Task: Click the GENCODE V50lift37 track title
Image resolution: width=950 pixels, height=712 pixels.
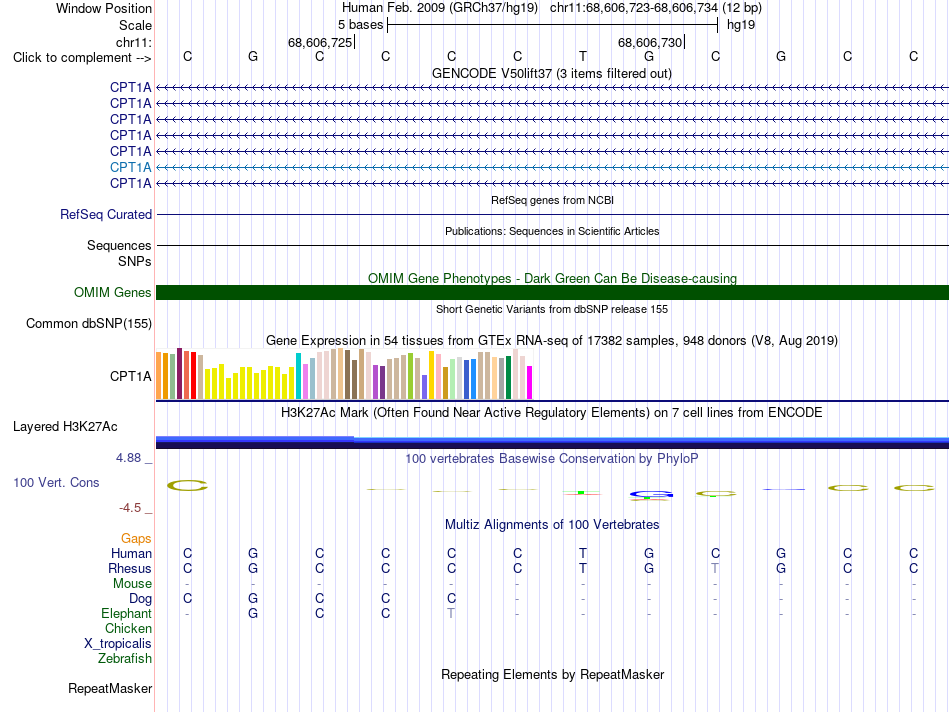Action: [552, 73]
